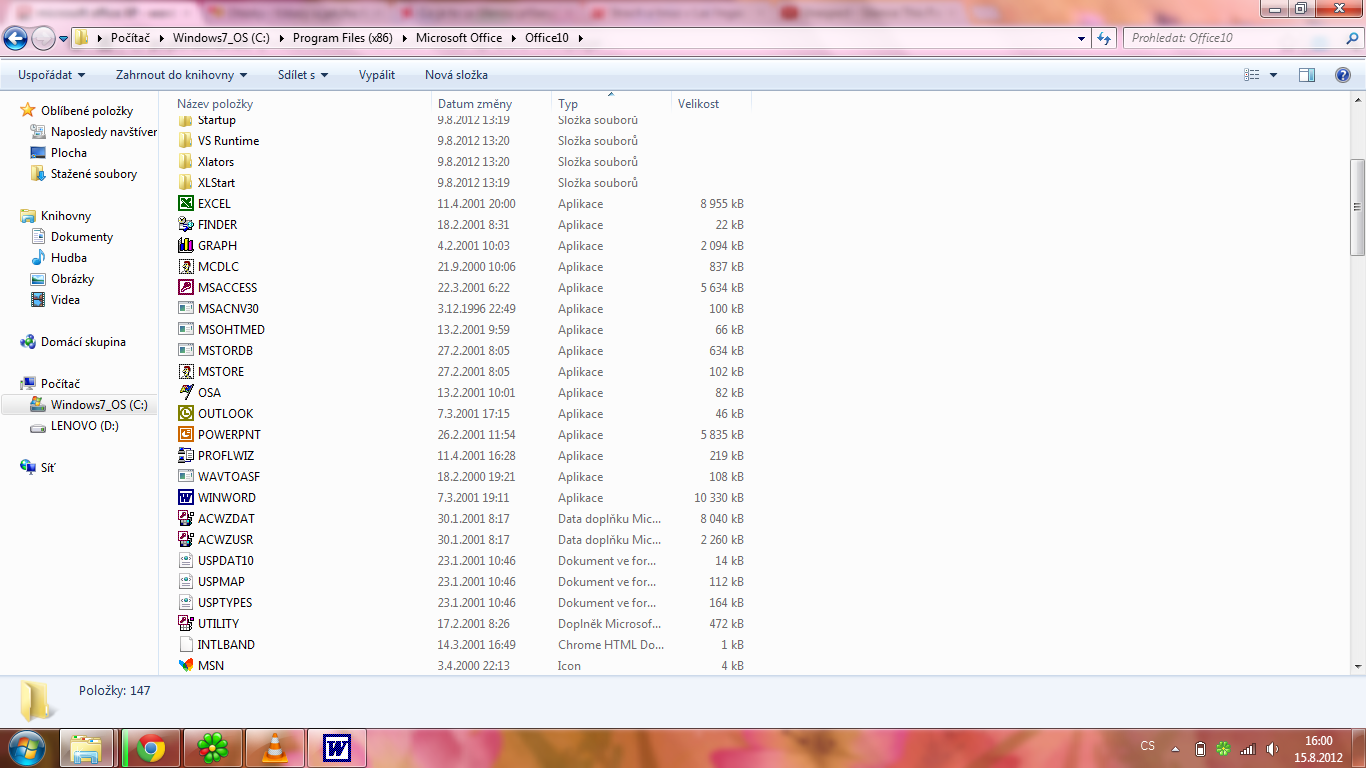This screenshot has height=768, width=1366.
Task: Select the UTILITY add-in icon
Action: [x=185, y=624]
